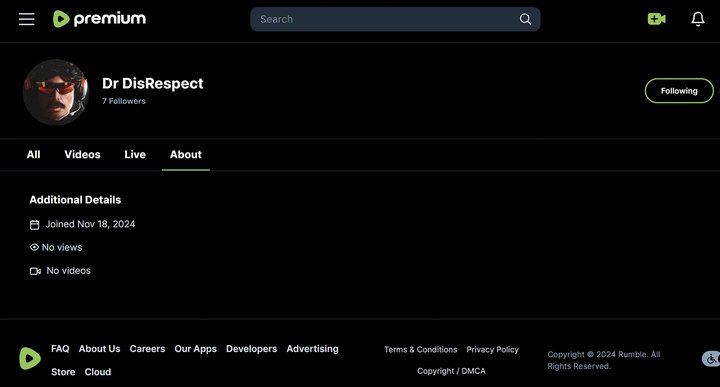Click the Additional Details heading

75,200
